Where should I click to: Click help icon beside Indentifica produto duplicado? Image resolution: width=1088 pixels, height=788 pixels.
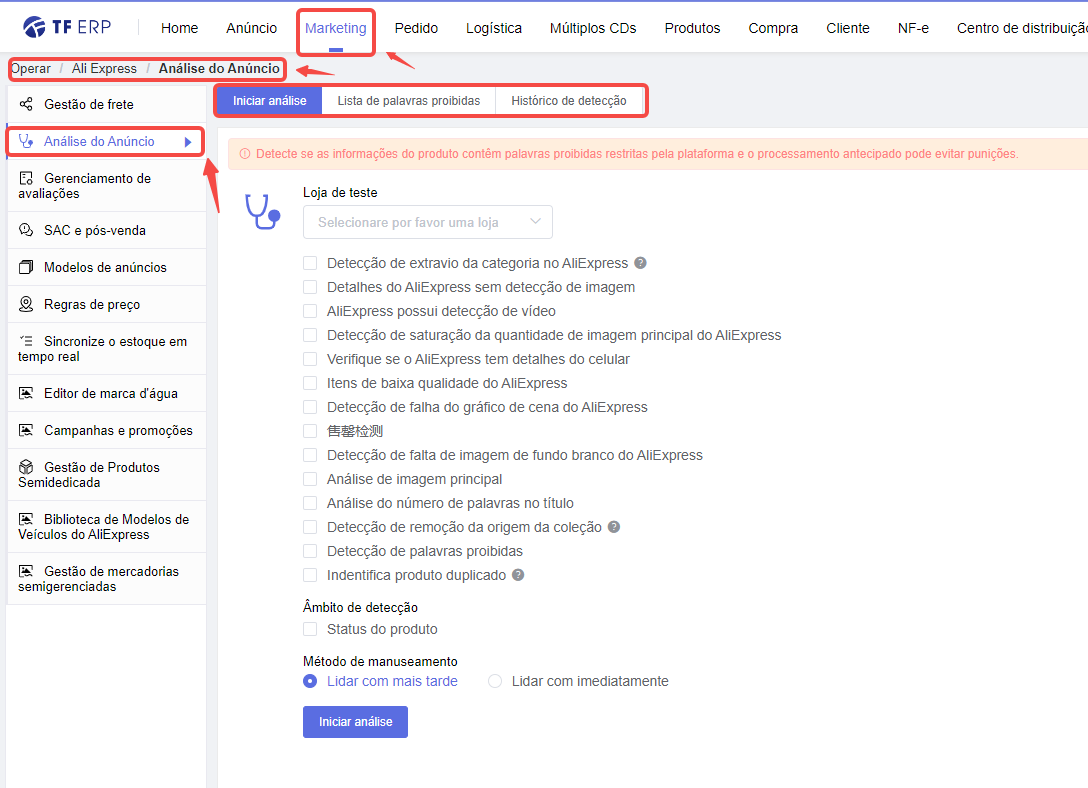pyautogui.click(x=518, y=575)
